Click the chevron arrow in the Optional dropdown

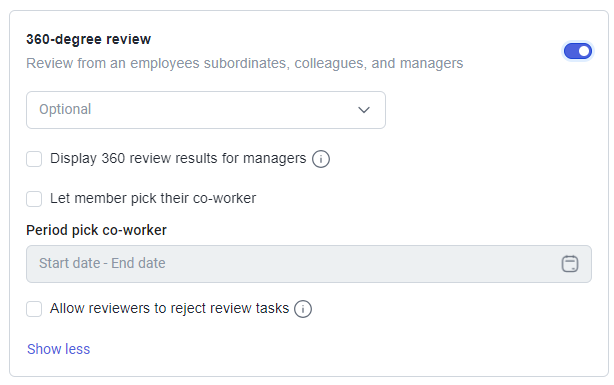coord(364,110)
